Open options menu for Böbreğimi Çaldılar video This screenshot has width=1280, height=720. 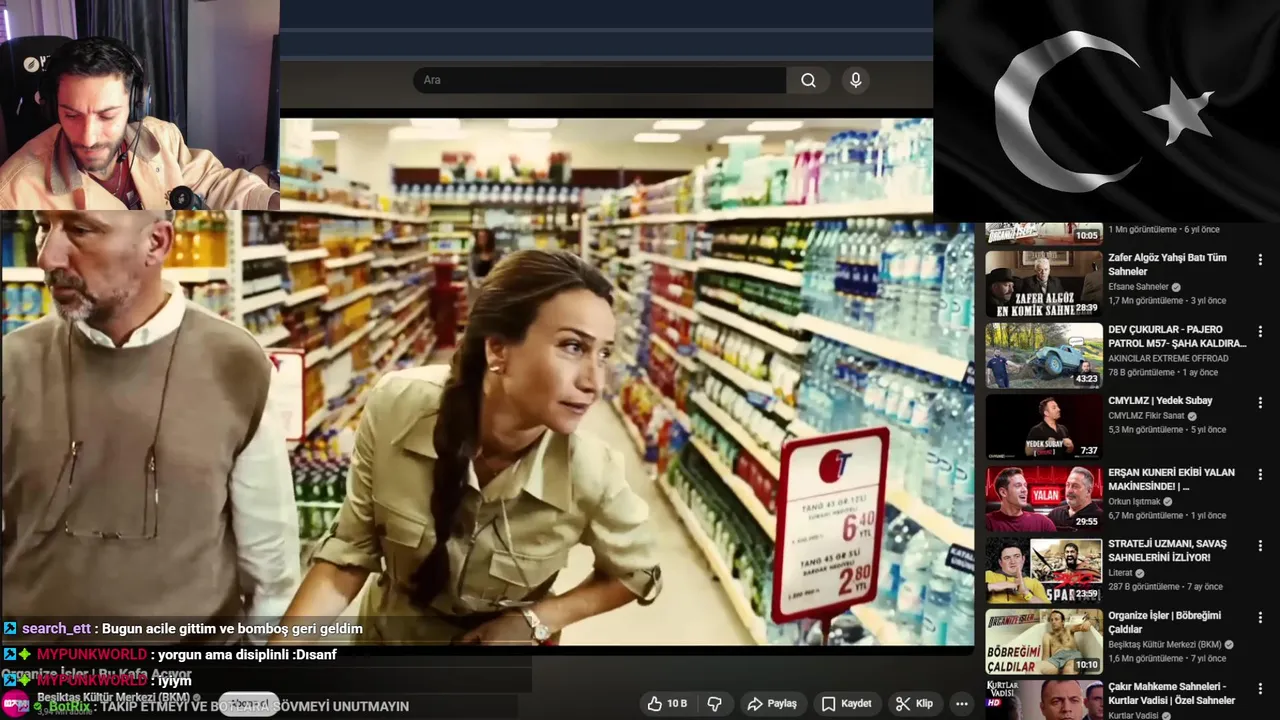(x=1260, y=617)
